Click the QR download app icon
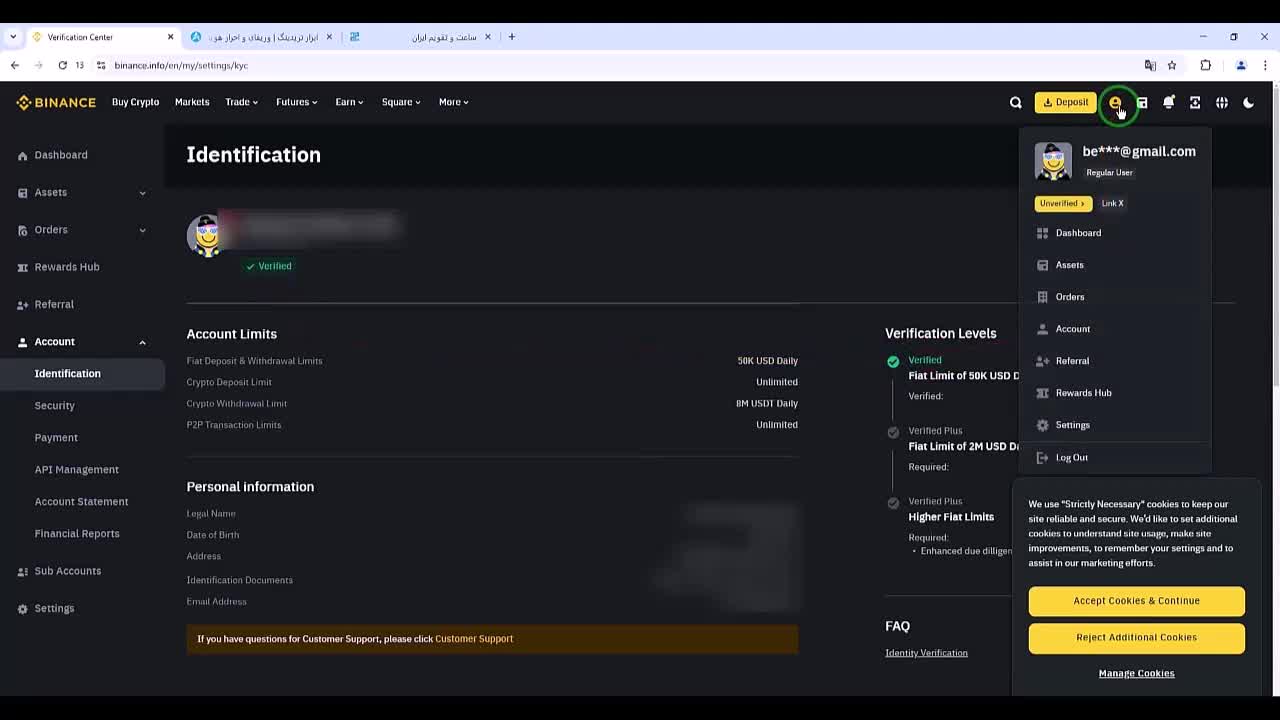 point(1195,102)
